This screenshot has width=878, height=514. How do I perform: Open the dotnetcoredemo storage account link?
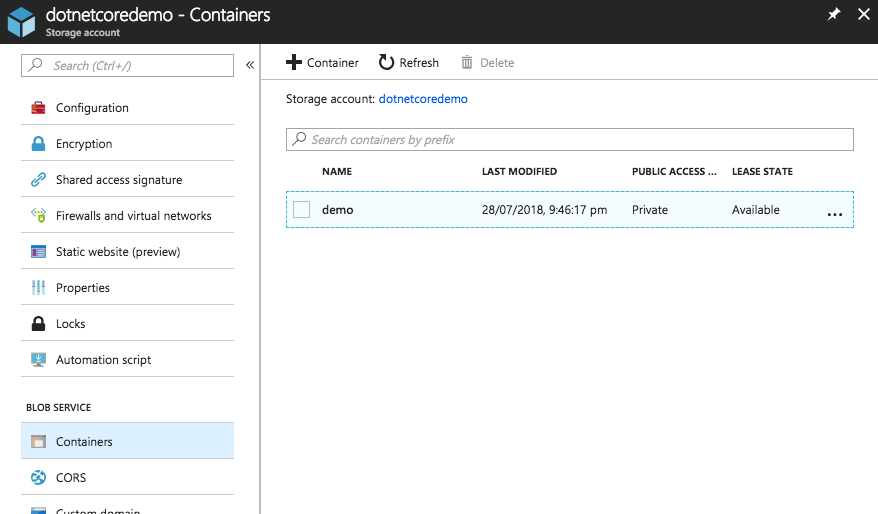423,99
